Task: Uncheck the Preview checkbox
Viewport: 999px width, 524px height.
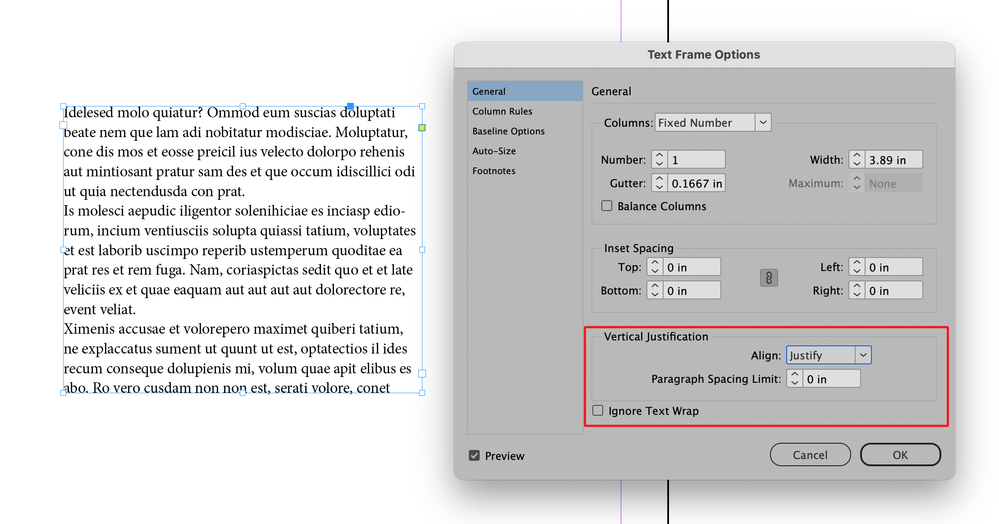Action: click(x=474, y=455)
